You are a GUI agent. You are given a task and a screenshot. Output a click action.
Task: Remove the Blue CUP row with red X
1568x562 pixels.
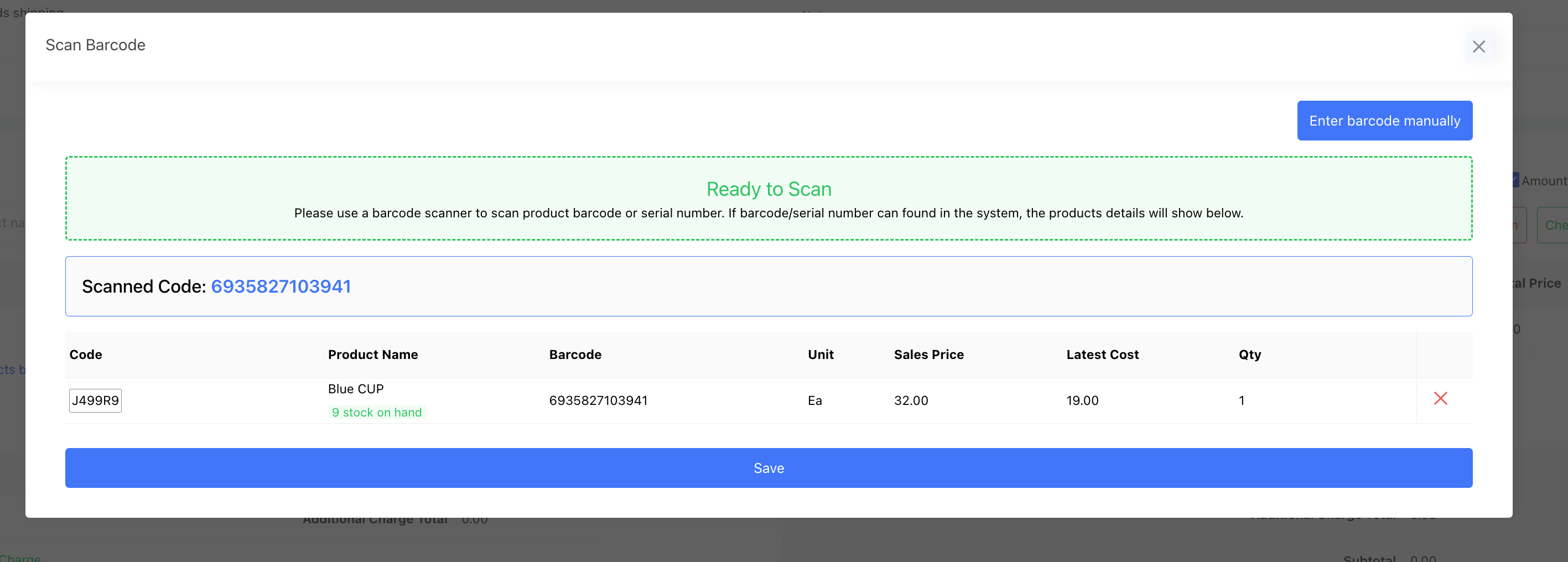click(1440, 398)
